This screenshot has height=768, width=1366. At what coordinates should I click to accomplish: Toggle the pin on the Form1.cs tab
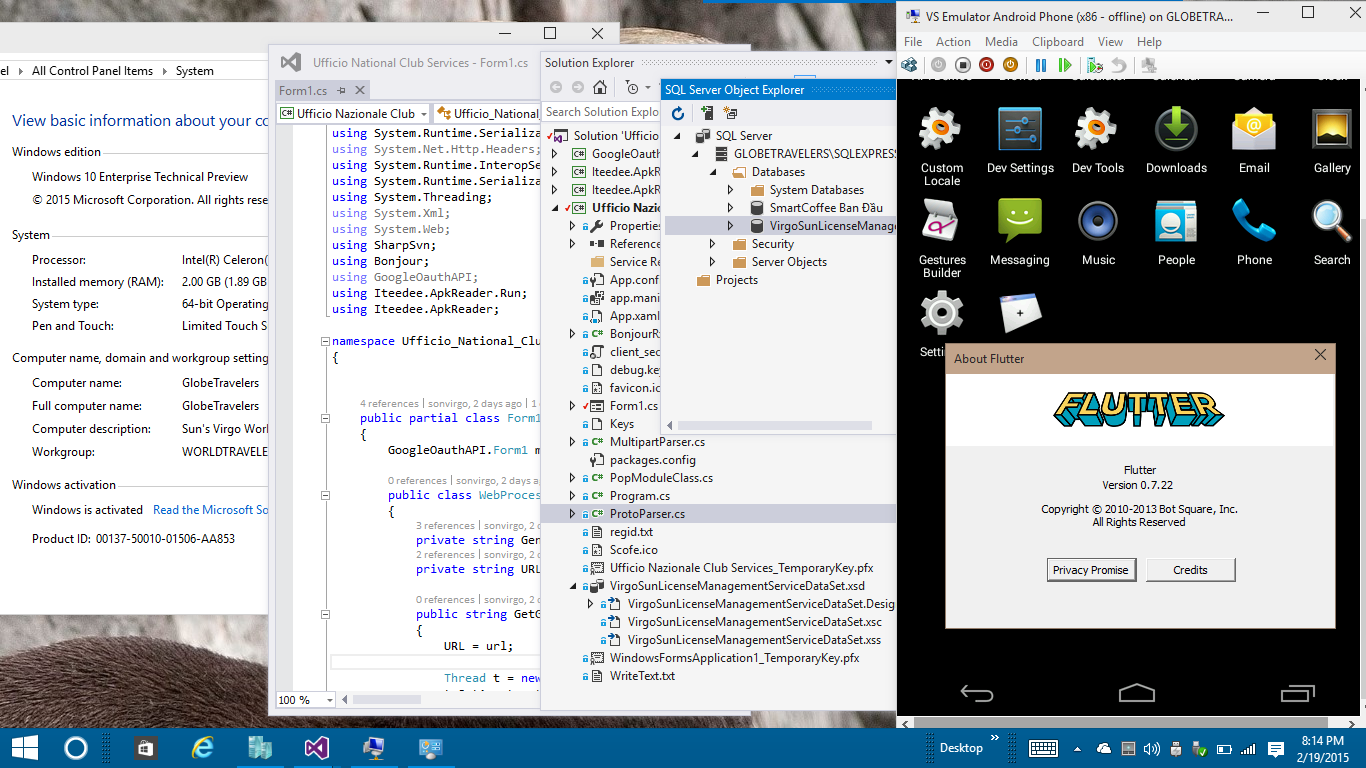[x=340, y=89]
